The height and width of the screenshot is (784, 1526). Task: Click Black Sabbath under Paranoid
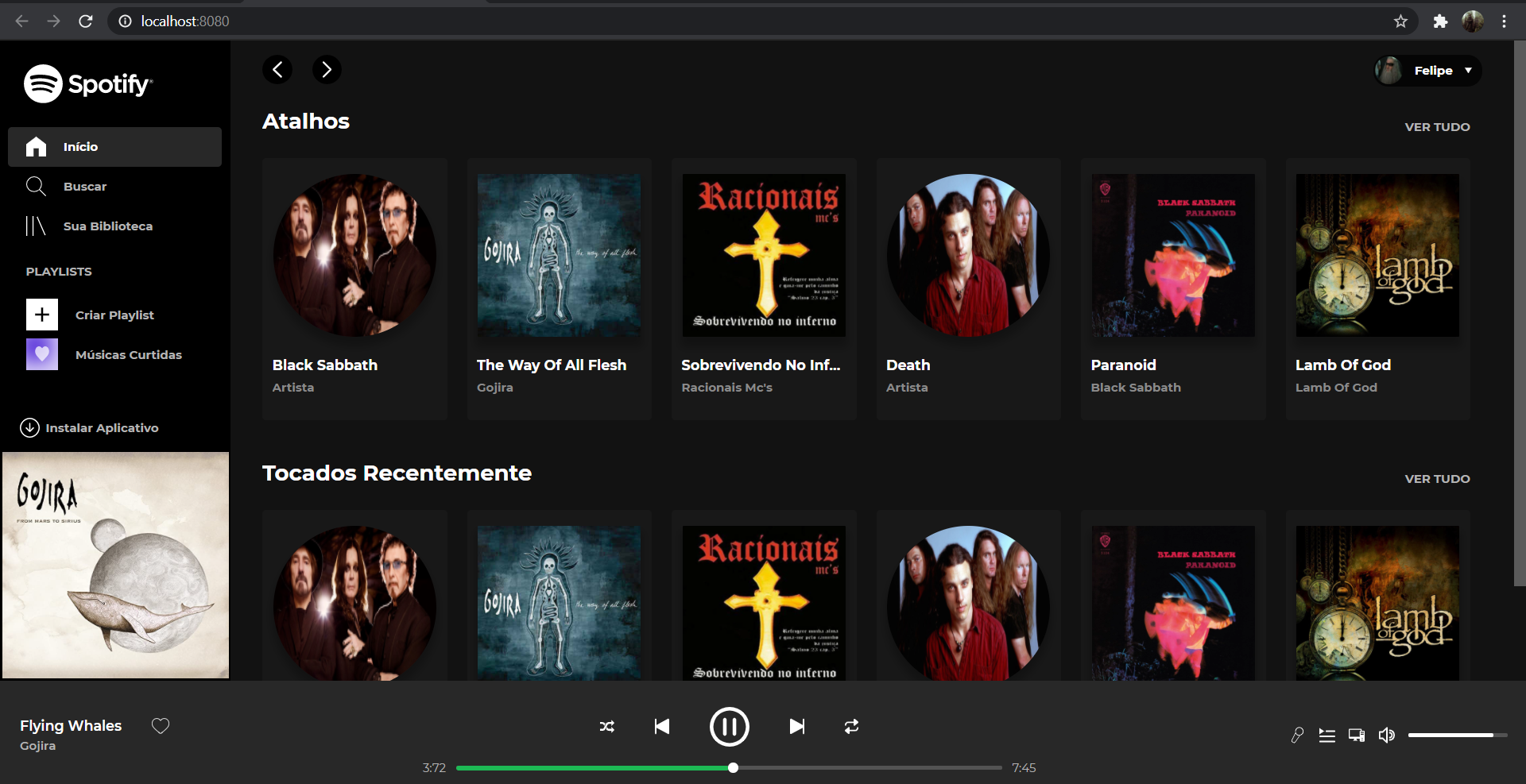(1135, 388)
